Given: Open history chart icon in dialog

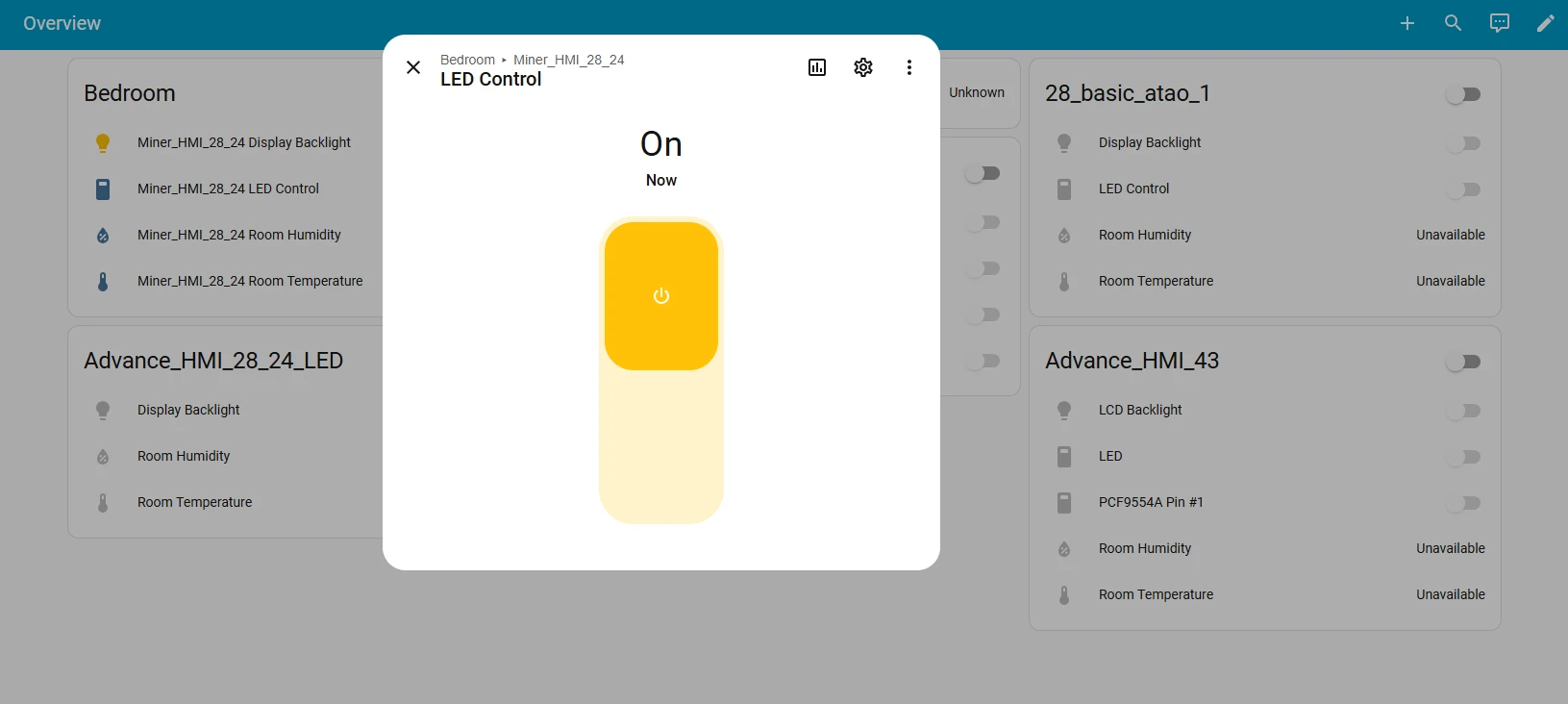Looking at the screenshot, I should (x=817, y=67).
